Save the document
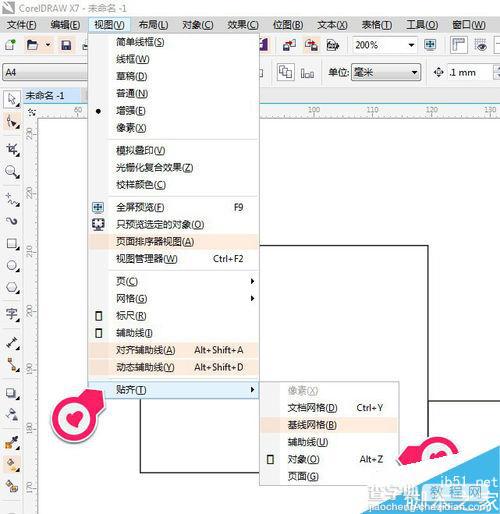This screenshot has width=500, height=514. click(66, 45)
